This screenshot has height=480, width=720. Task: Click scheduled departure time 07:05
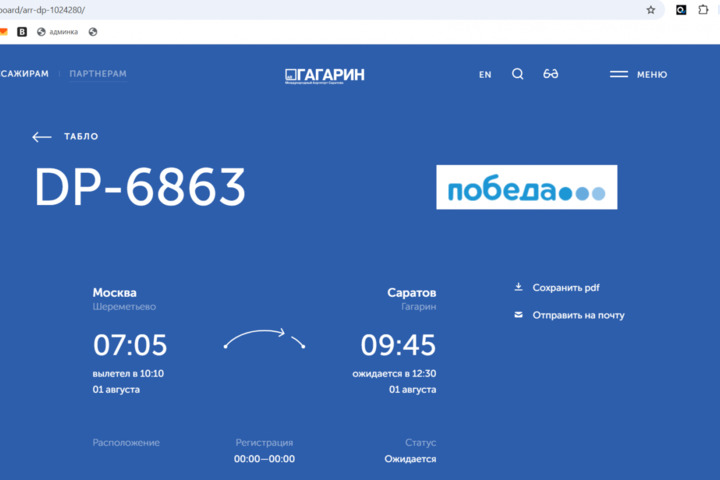click(x=130, y=345)
